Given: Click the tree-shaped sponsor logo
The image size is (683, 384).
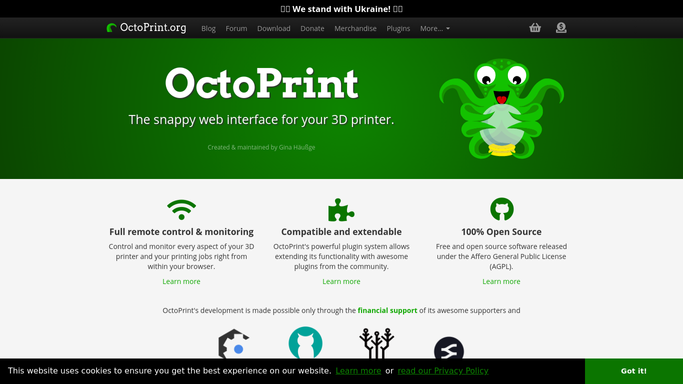Looking at the screenshot, I should 377,343.
